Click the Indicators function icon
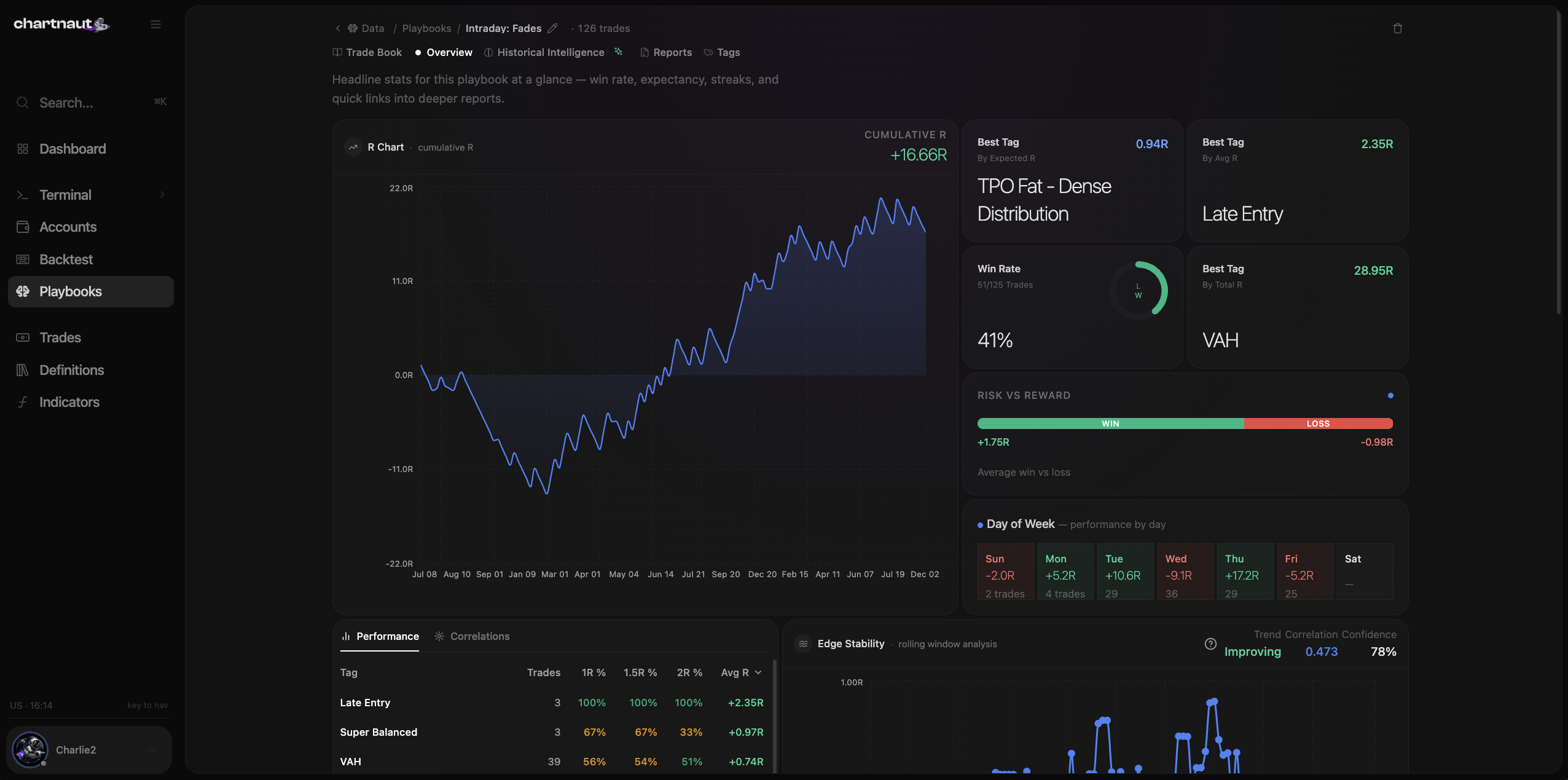Viewport: 1568px width, 780px height. click(23, 402)
